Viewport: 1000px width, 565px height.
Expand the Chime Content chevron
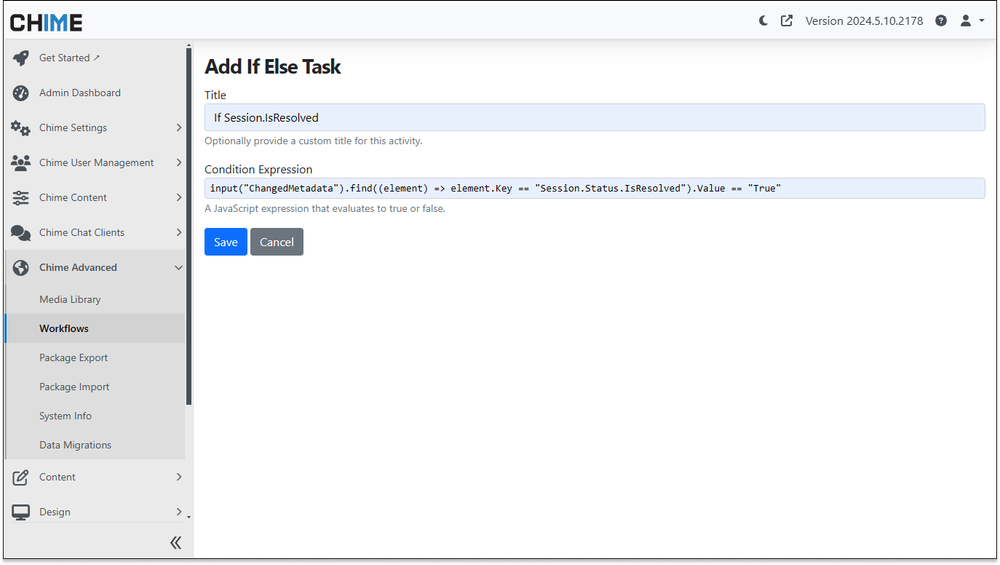click(179, 198)
